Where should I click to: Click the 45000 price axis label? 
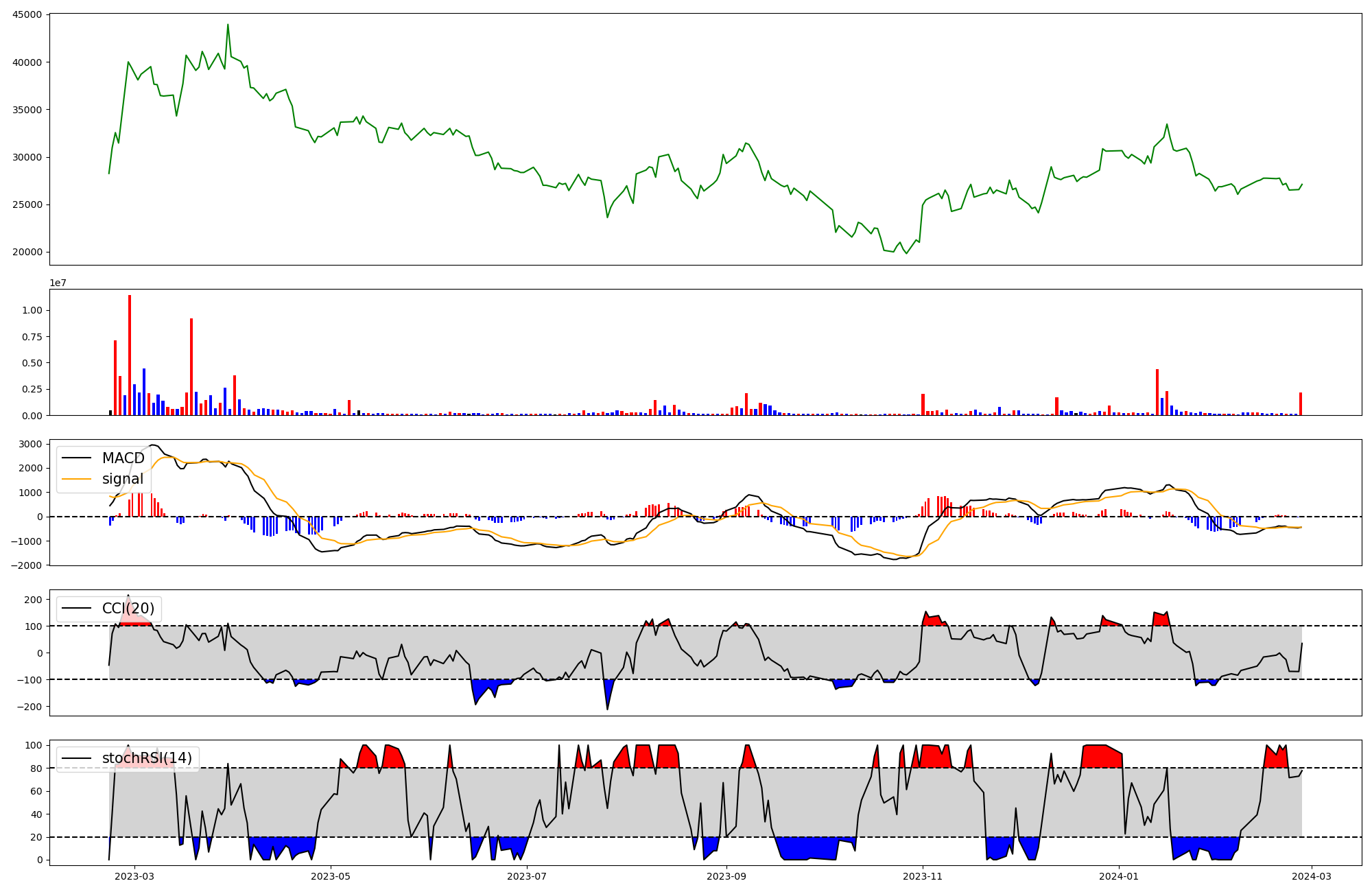(27, 14)
